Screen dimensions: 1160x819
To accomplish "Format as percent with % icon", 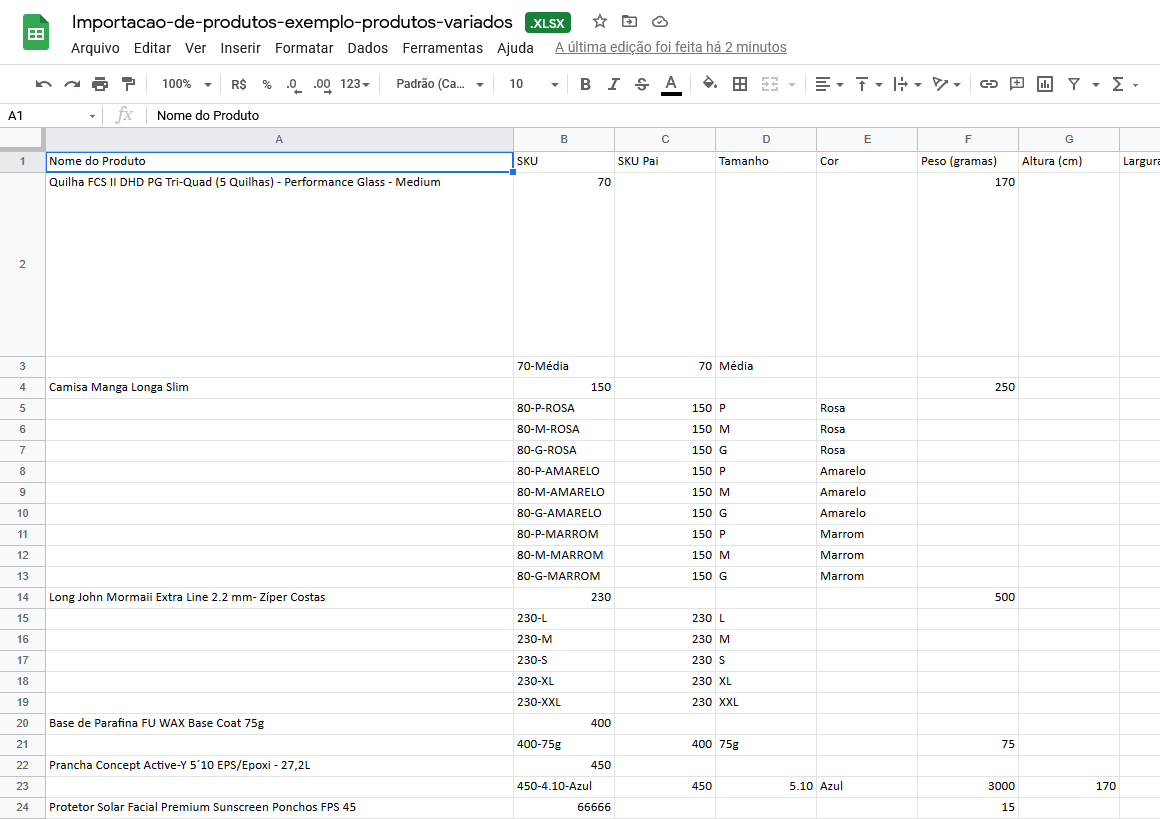I will [x=266, y=84].
